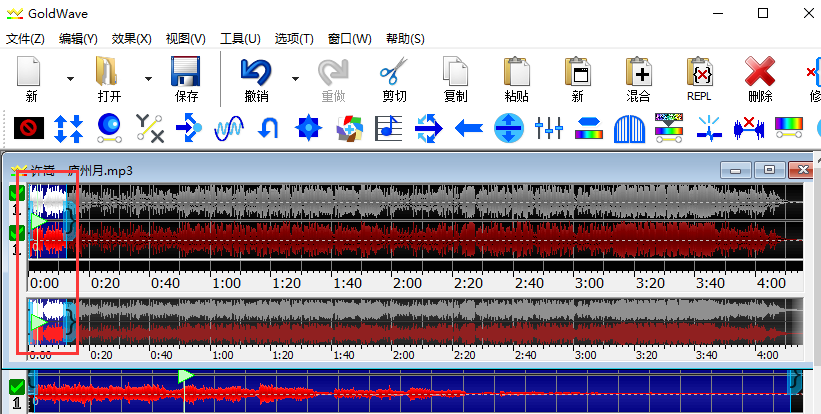Click the green playback marker in the bottom window

coord(185,375)
